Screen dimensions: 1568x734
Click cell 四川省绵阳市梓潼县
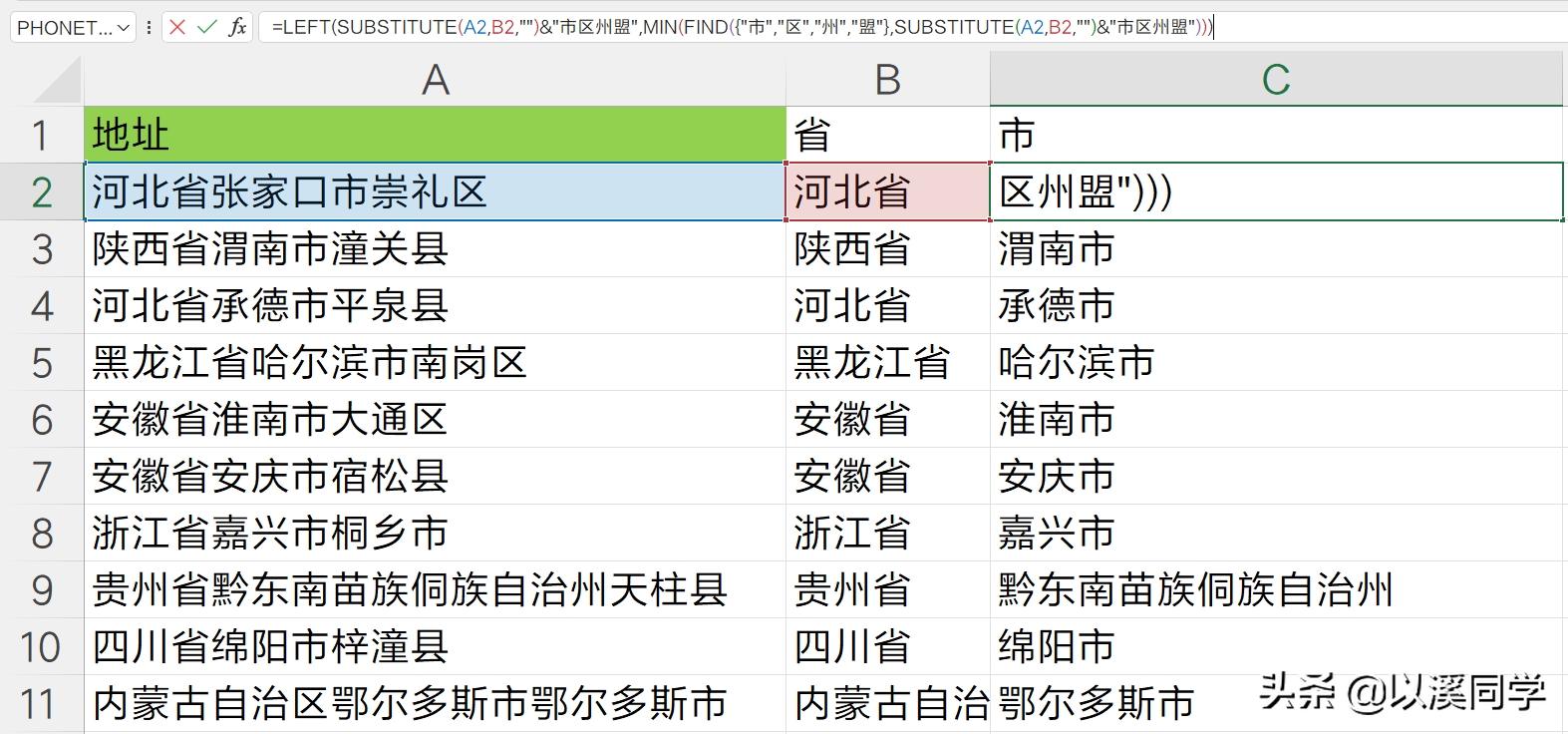(436, 646)
